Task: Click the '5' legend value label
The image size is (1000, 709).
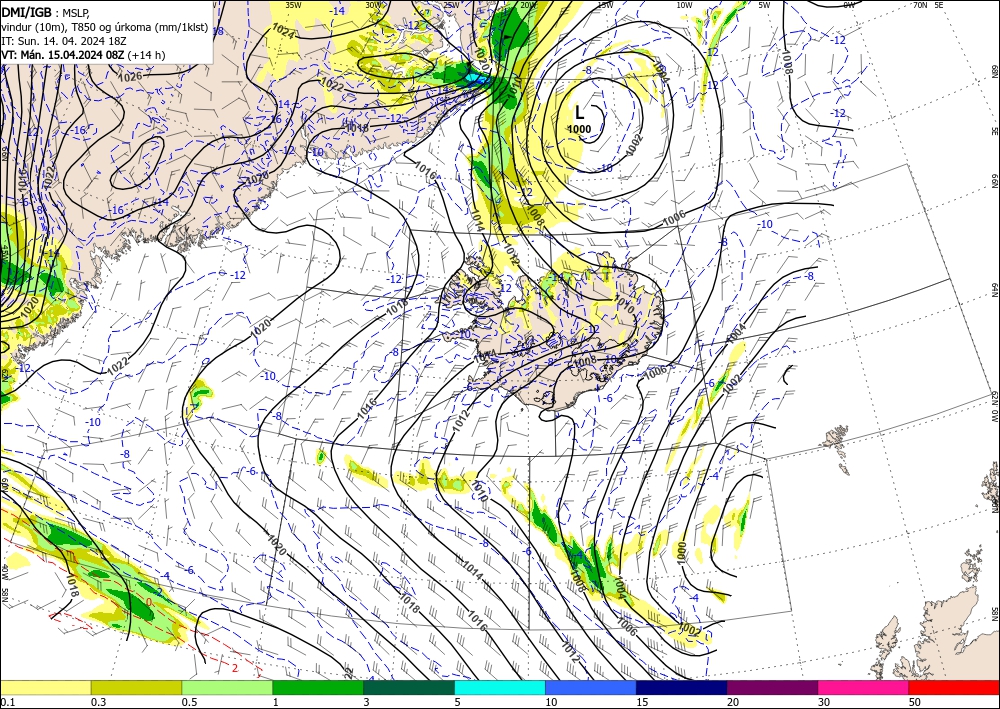Action: tap(458, 702)
